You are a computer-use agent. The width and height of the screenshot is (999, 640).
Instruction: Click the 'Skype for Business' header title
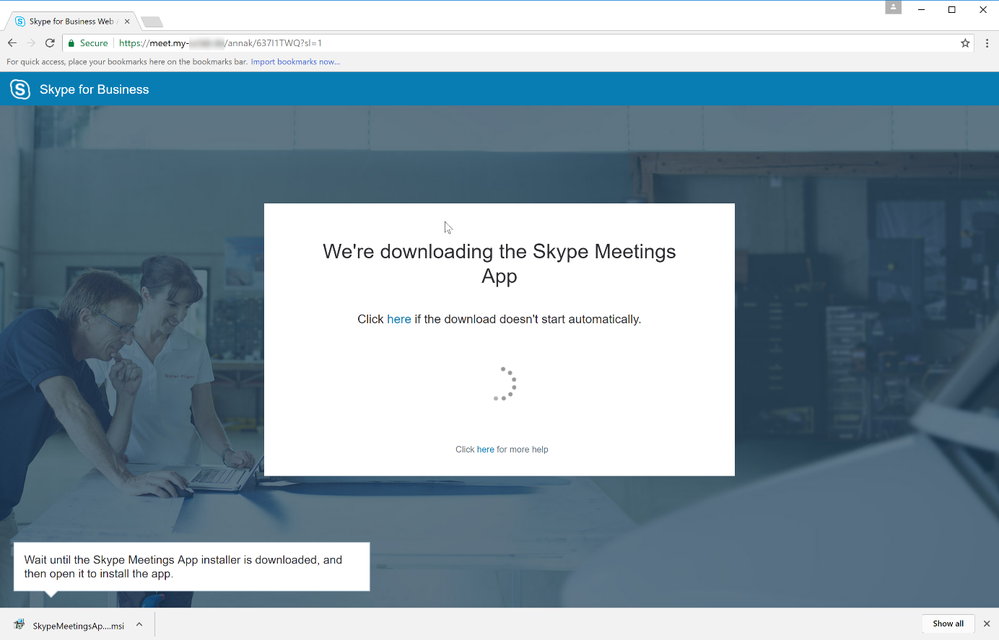pyautogui.click(x=94, y=90)
